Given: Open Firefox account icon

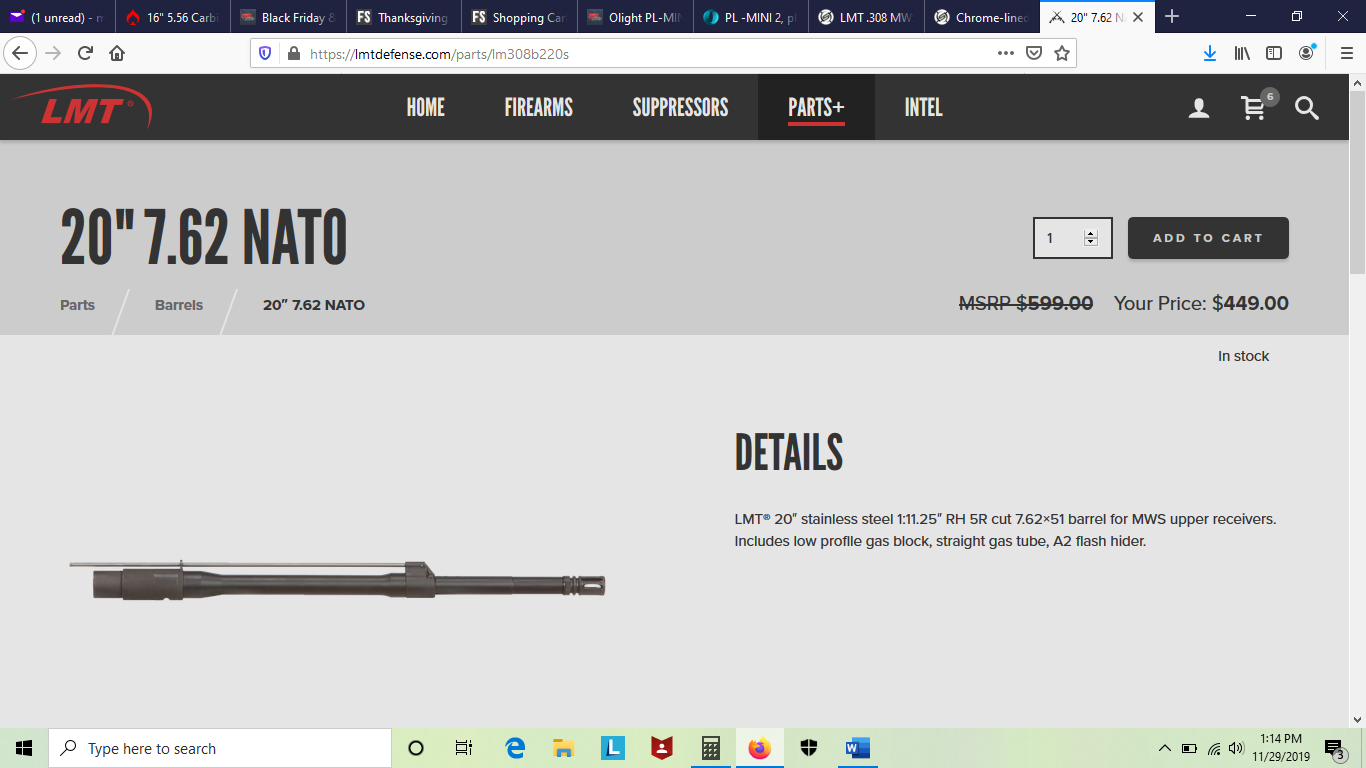Looking at the screenshot, I should pyautogui.click(x=1307, y=53).
